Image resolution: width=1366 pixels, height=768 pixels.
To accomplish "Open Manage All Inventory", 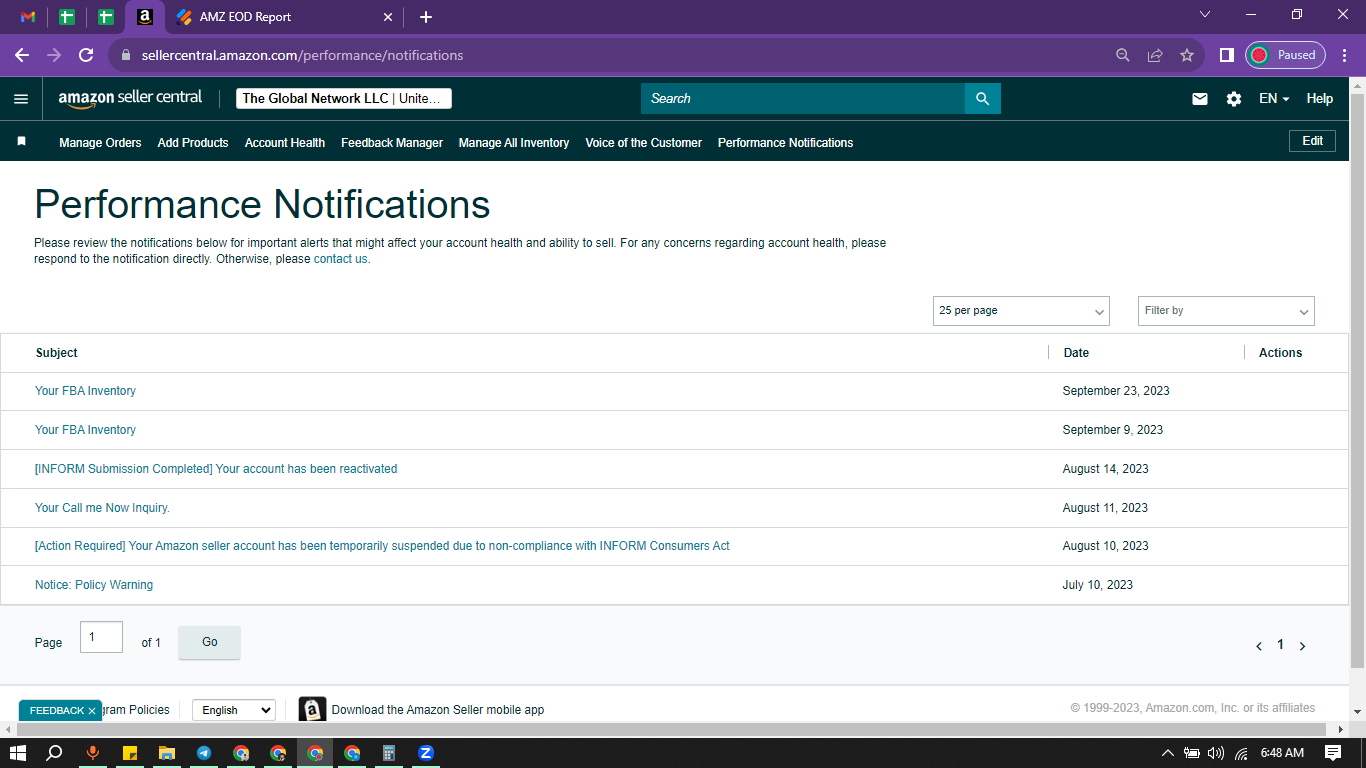I will point(514,143).
